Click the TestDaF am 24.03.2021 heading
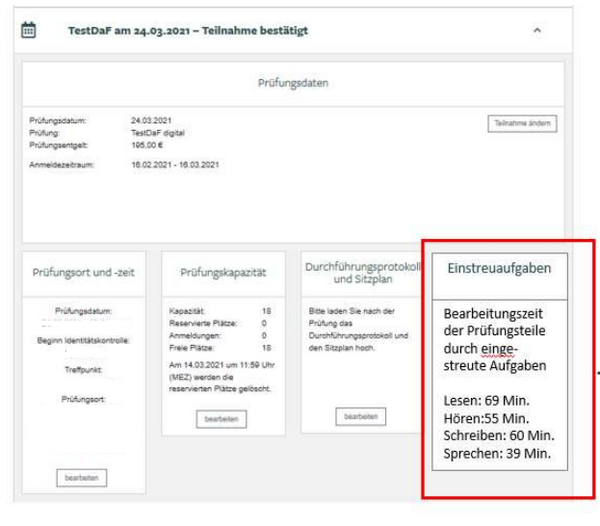Viewport: 600px width, 526px height. (x=188, y=31)
